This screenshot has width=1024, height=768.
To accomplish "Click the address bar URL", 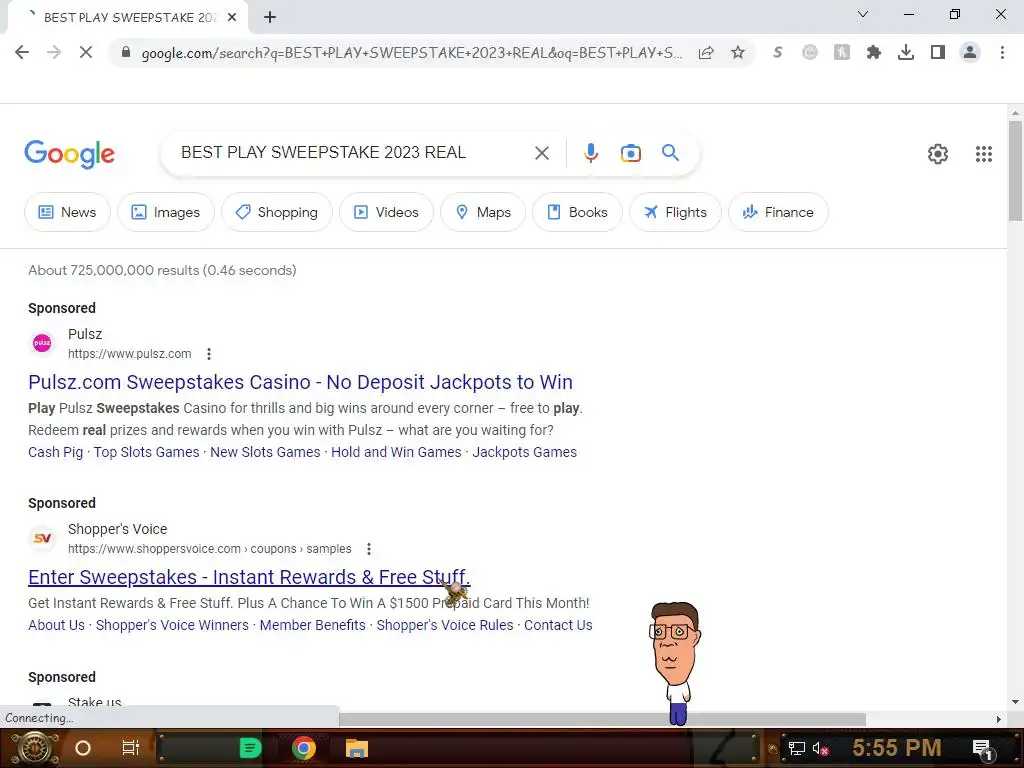I will [411, 53].
